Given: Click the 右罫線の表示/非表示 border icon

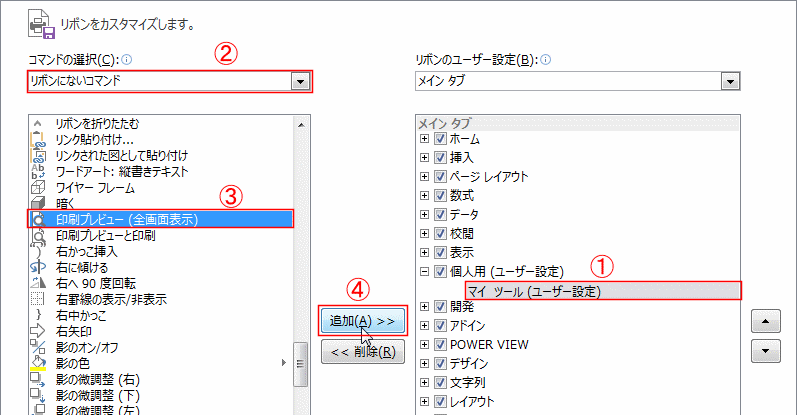Looking at the screenshot, I should pos(38,300).
